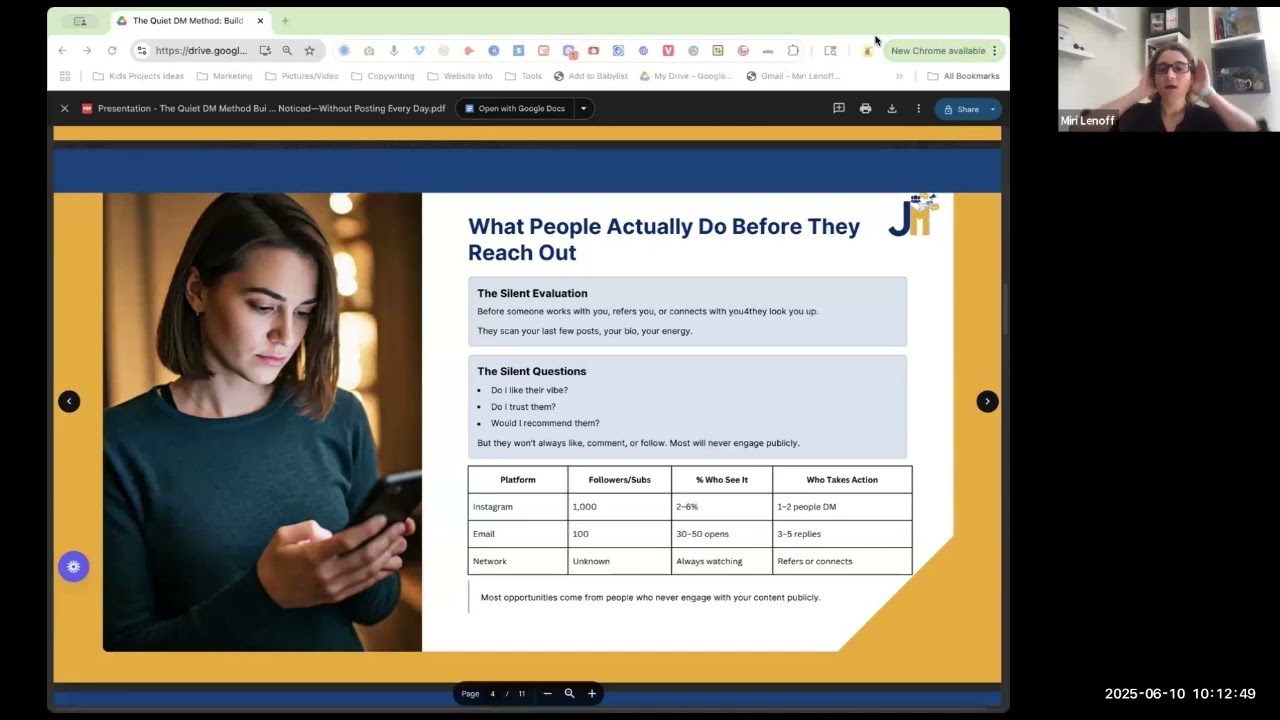
Task: Expand the Open with dropdown arrow
Action: 583,109
